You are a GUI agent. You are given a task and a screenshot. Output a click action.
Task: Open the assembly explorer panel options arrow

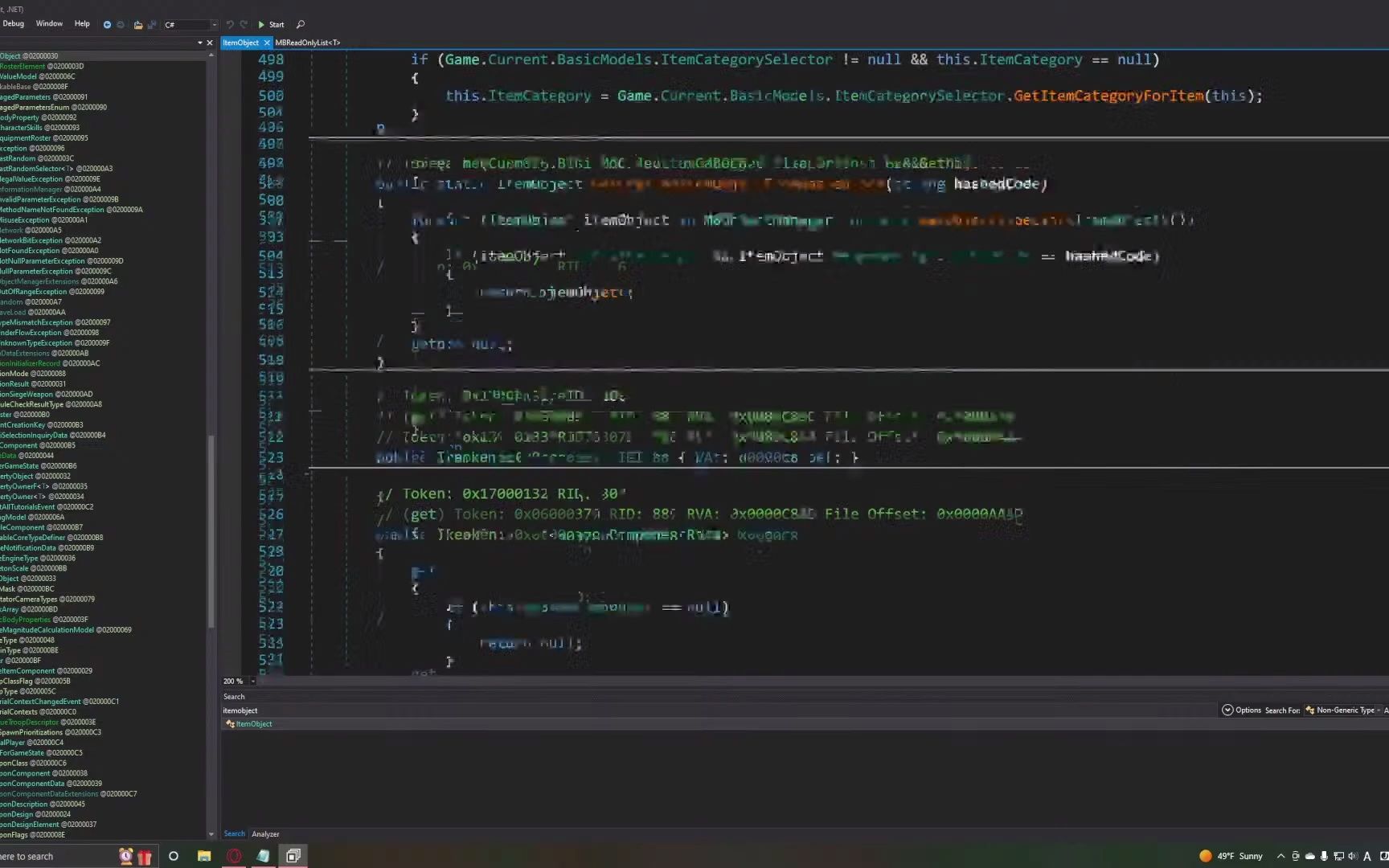click(x=199, y=43)
